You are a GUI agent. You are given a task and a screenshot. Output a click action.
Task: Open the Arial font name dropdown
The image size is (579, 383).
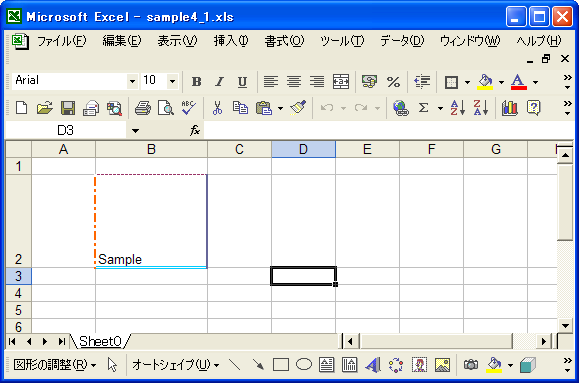tap(132, 81)
